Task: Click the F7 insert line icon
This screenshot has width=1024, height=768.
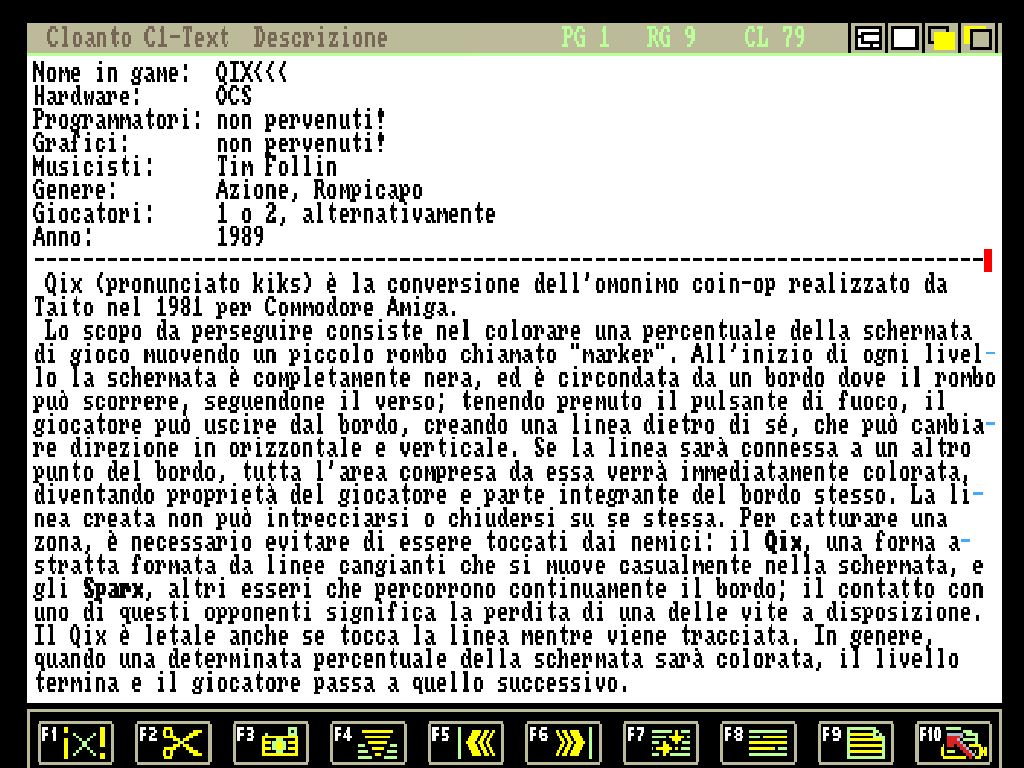Action: point(661,743)
